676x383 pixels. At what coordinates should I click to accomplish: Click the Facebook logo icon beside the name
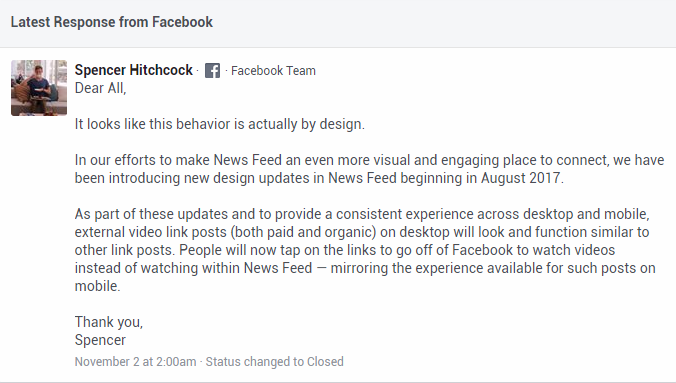pyautogui.click(x=212, y=70)
